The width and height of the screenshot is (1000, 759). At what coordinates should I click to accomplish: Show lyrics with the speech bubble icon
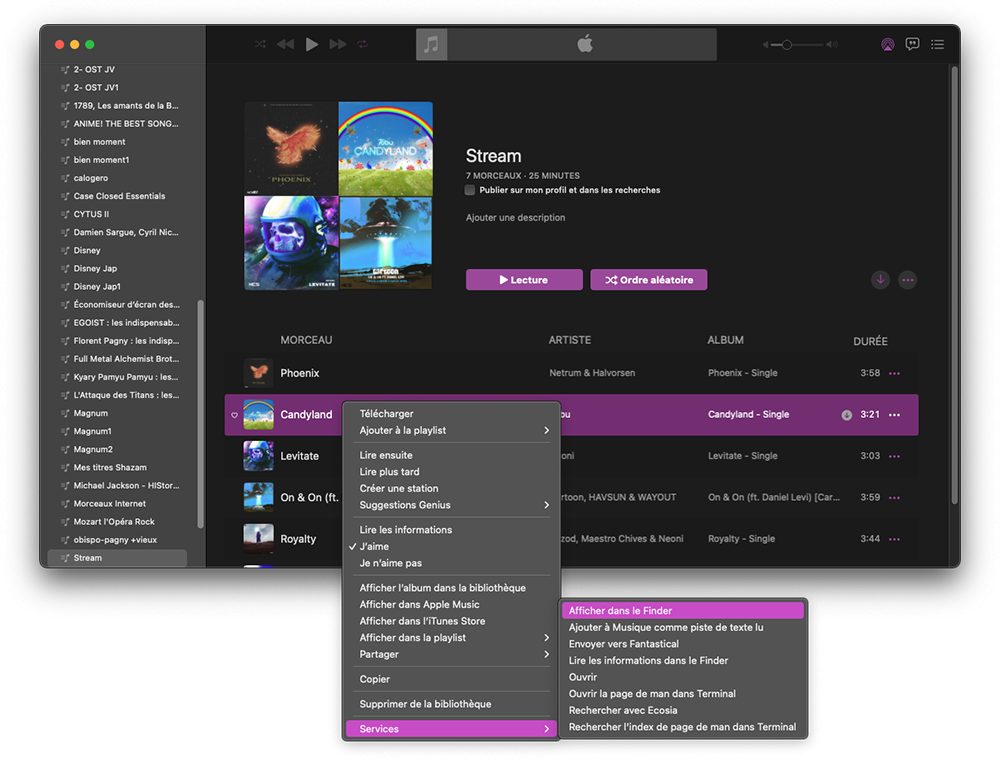coord(912,44)
